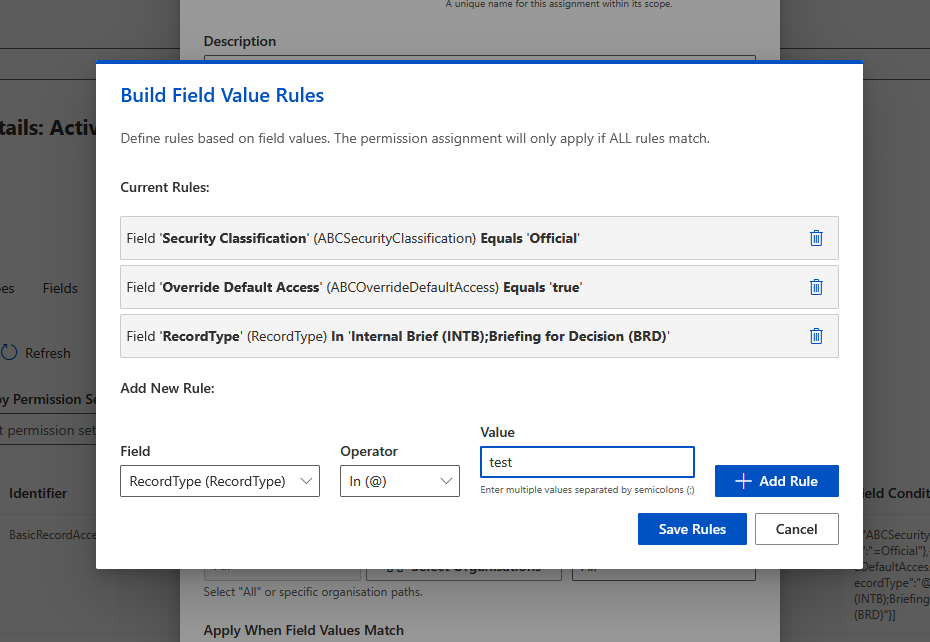Remove the RecordType rule via trash icon
Image resolution: width=930 pixels, height=642 pixels.
[x=816, y=336]
